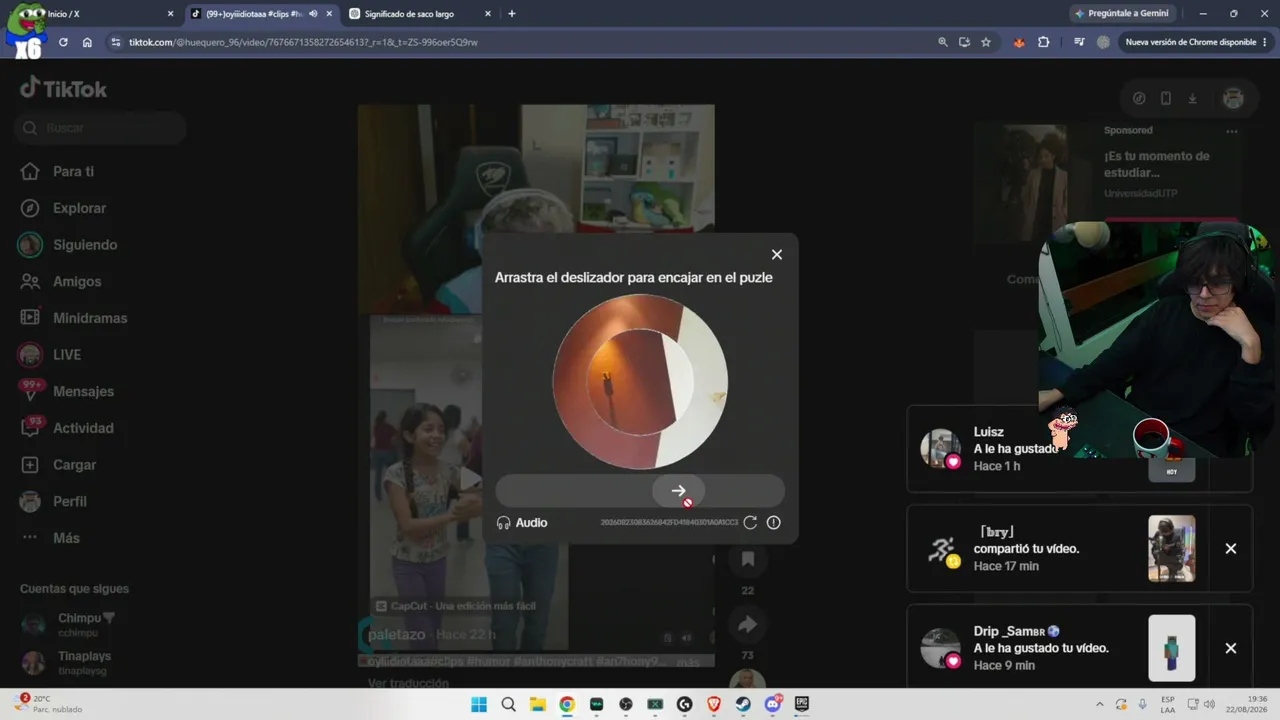Open Windows taskbar search
The image size is (1280, 720).
508,704
